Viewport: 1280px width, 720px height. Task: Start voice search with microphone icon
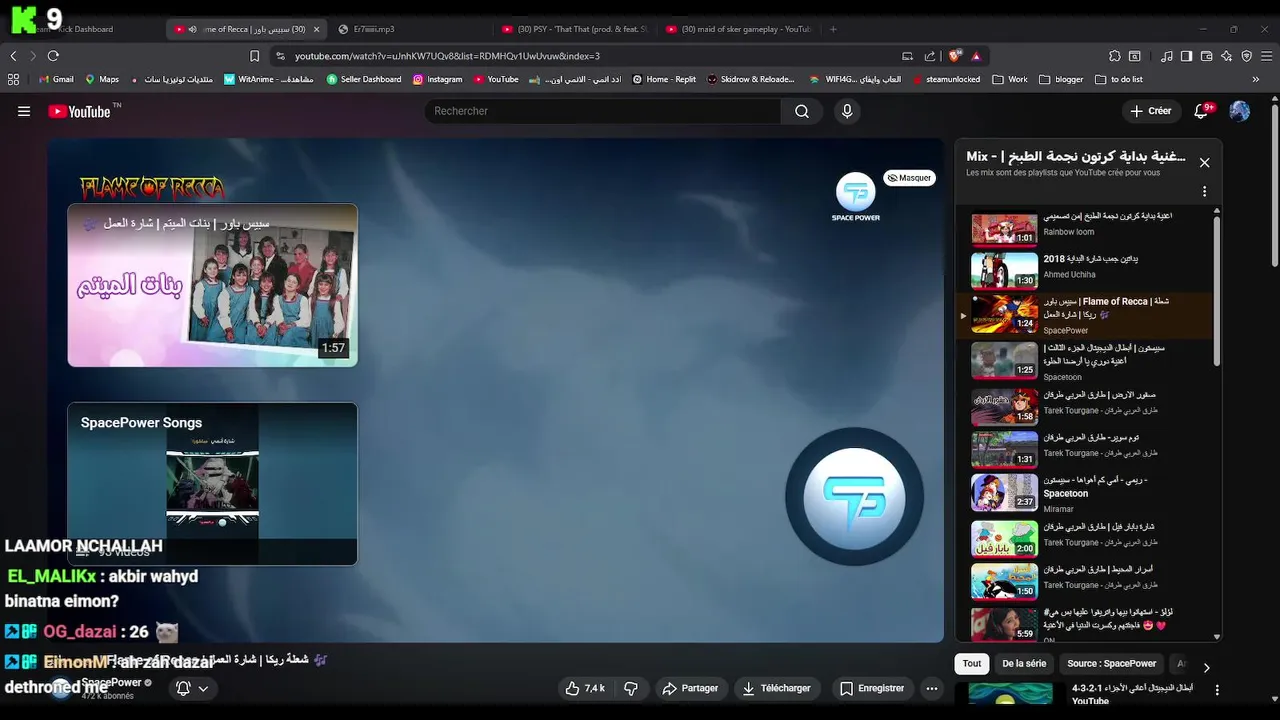pyautogui.click(x=847, y=111)
